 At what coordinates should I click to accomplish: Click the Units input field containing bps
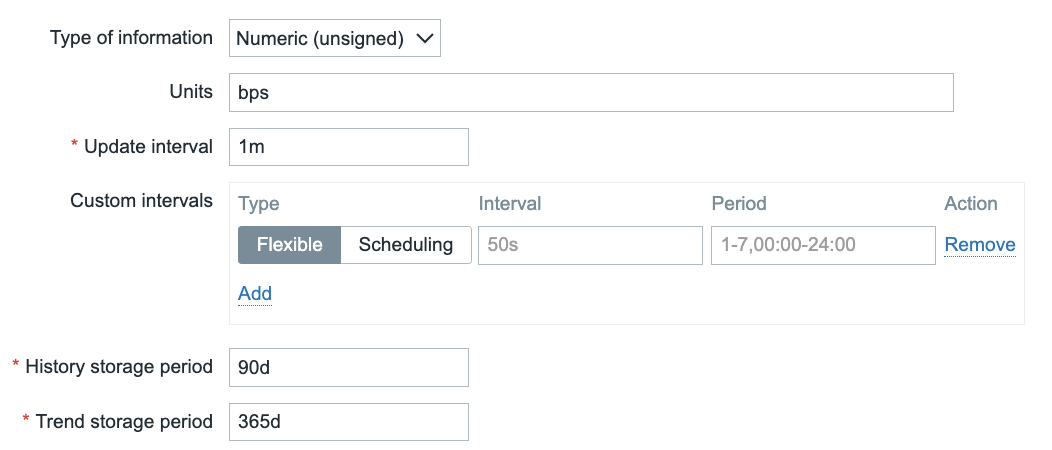pos(590,93)
